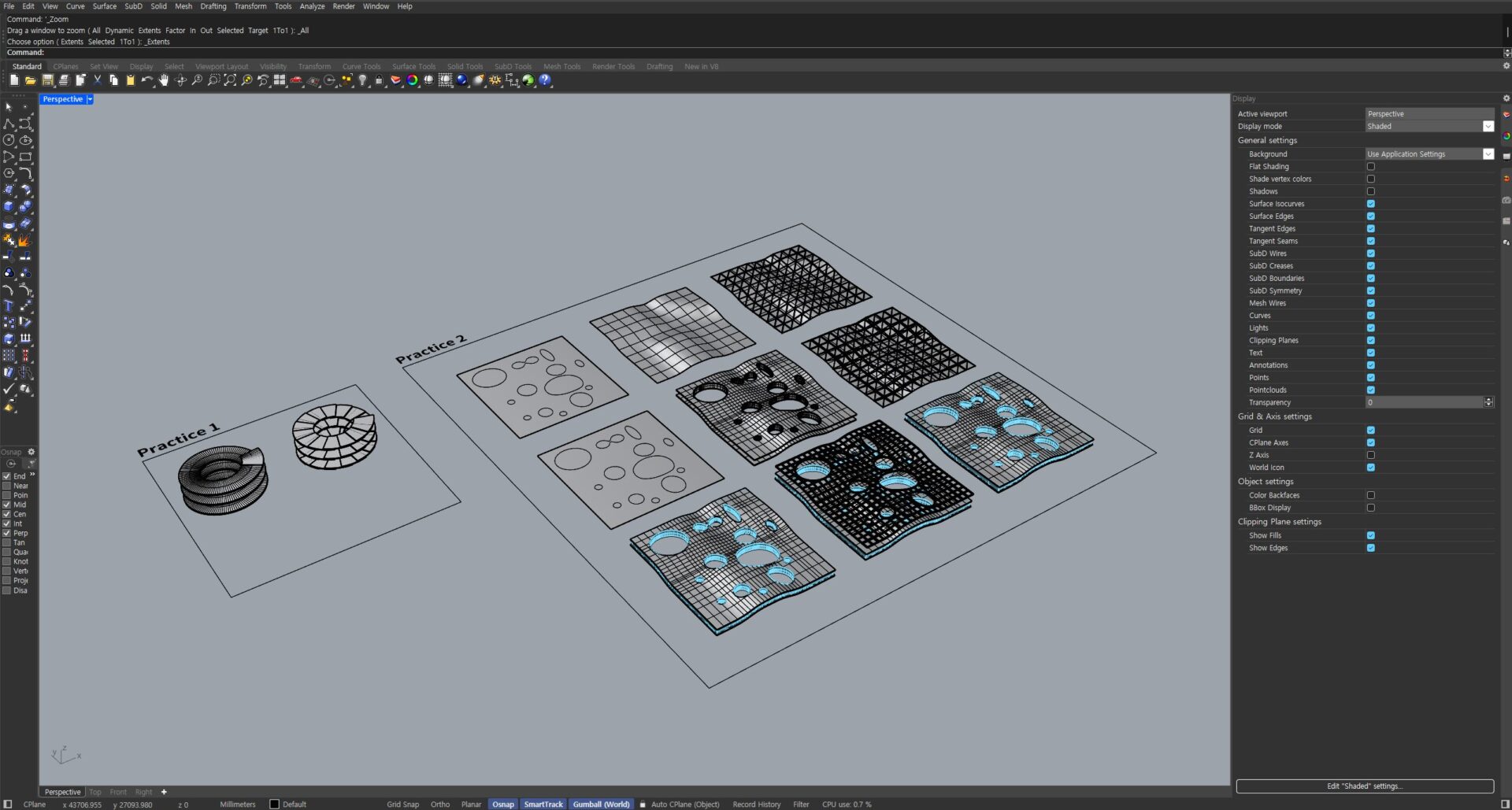Expand the Background settings dropdown
This screenshot has height=810, width=1512.
1488,154
